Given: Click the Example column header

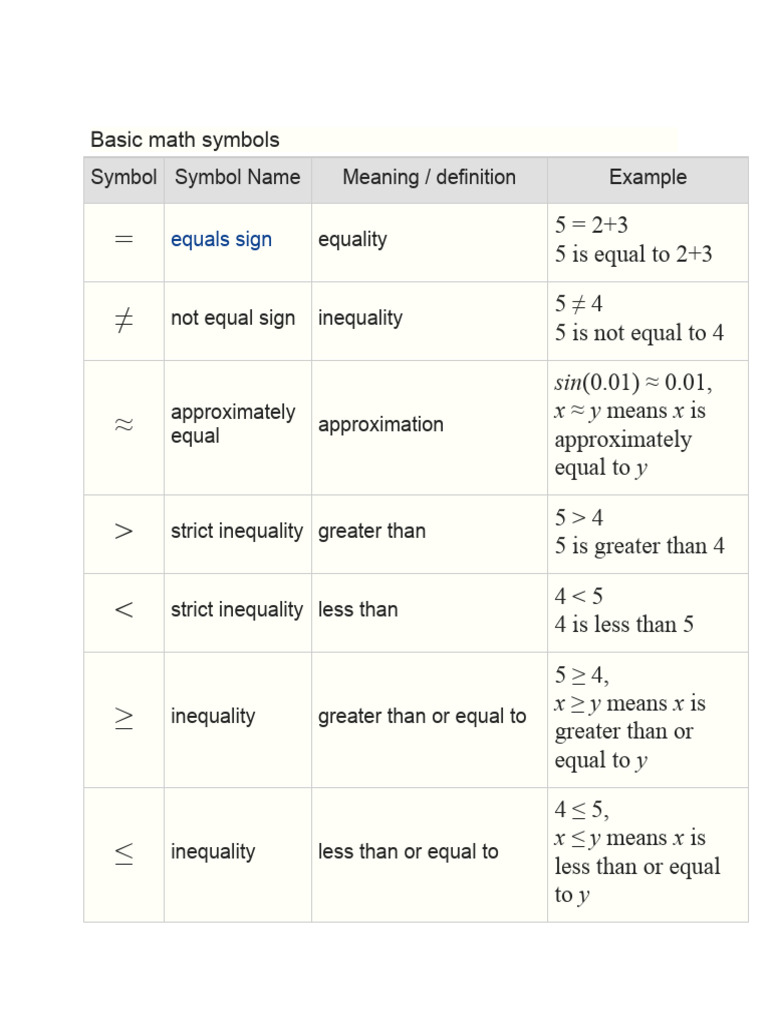Looking at the screenshot, I should [x=648, y=178].
